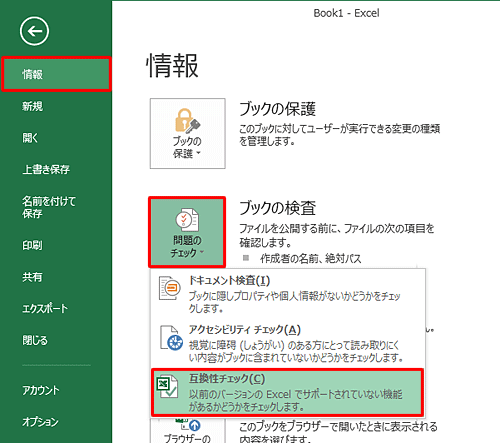500x443 pixels.
Task: Expand the ブックの保護 dropdown button
Action: pos(188,133)
